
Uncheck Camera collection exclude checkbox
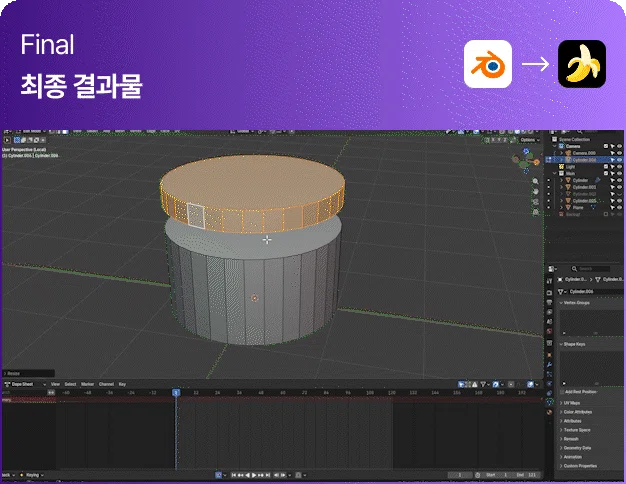click(606, 146)
